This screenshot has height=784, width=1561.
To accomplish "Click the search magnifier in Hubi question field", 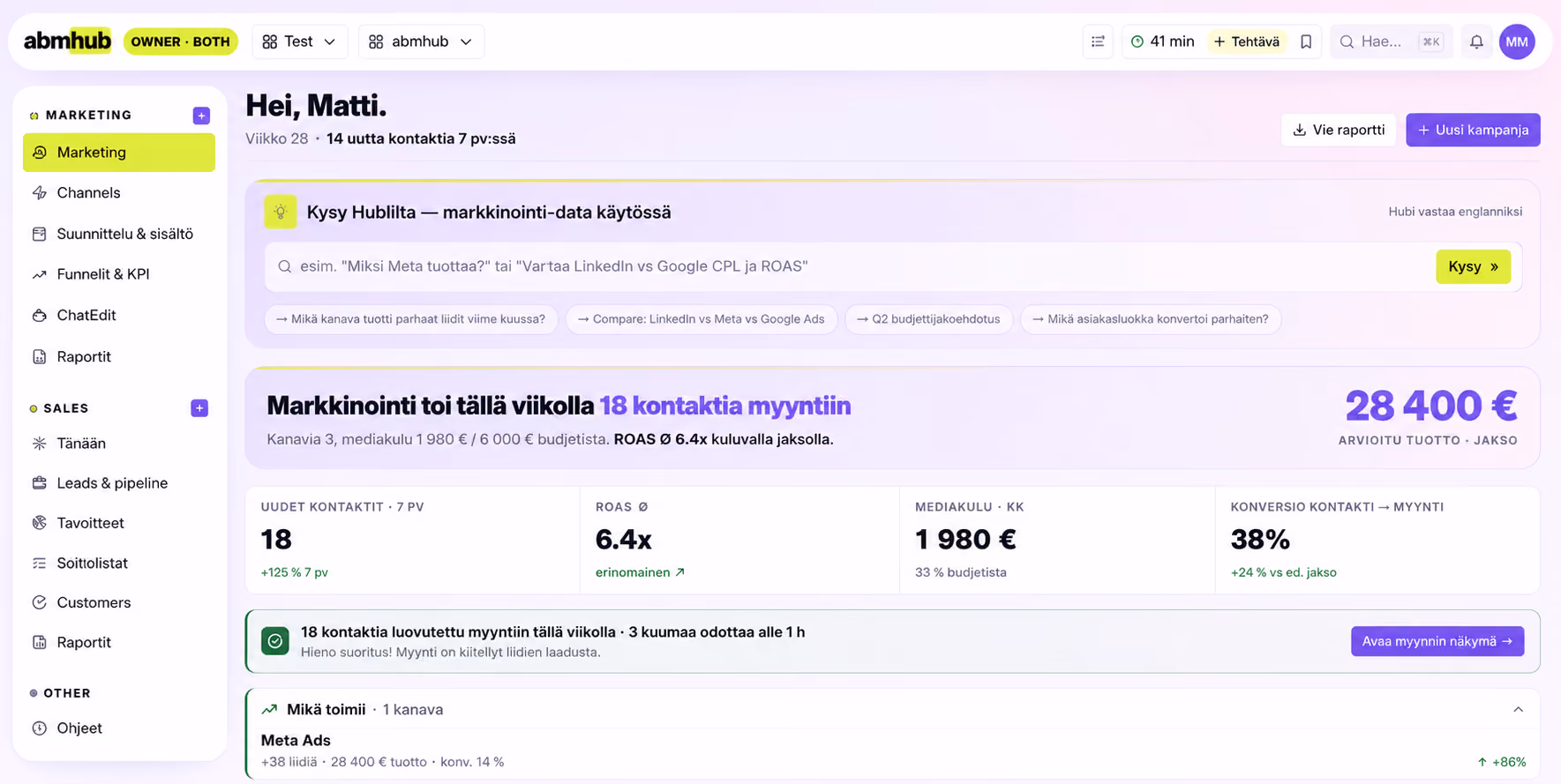I will click(285, 266).
